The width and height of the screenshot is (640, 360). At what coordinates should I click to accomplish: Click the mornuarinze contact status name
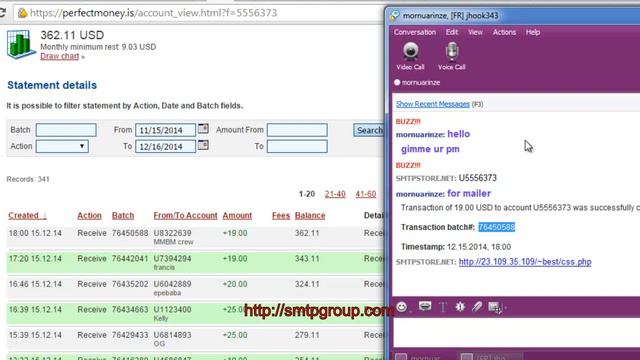[x=421, y=82]
